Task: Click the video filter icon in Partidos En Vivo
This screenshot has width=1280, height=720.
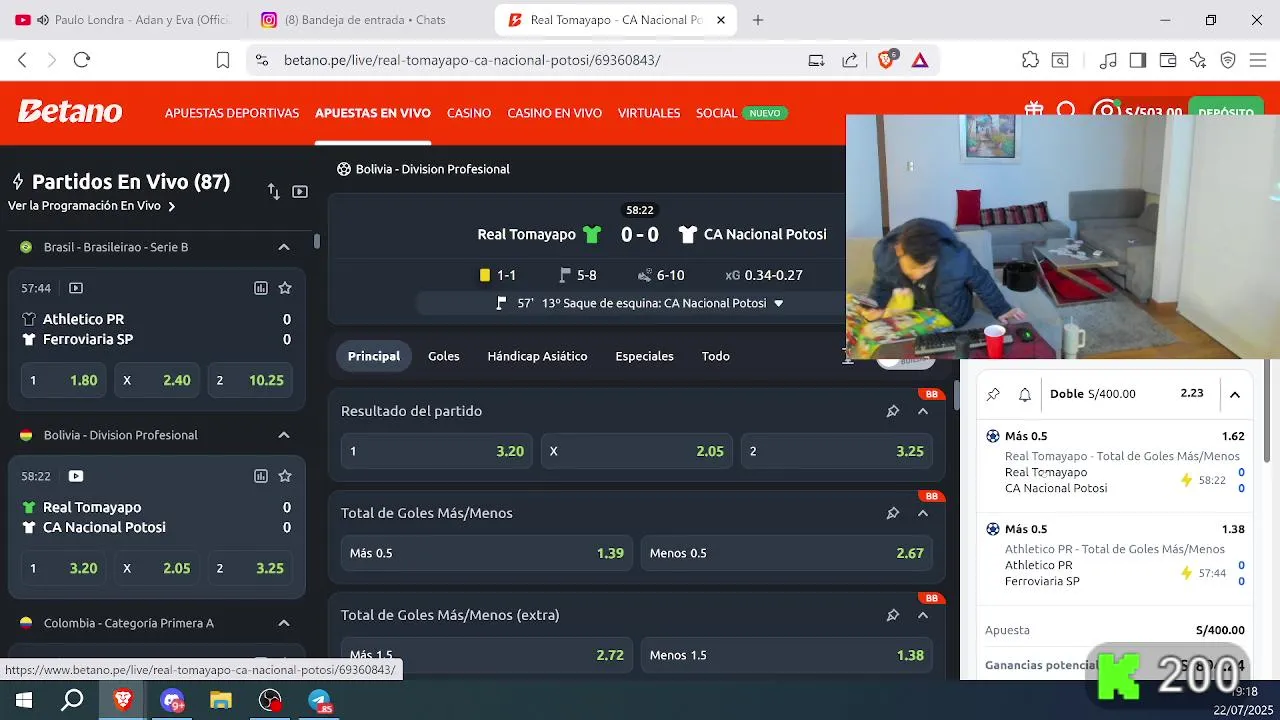Action: point(300,191)
